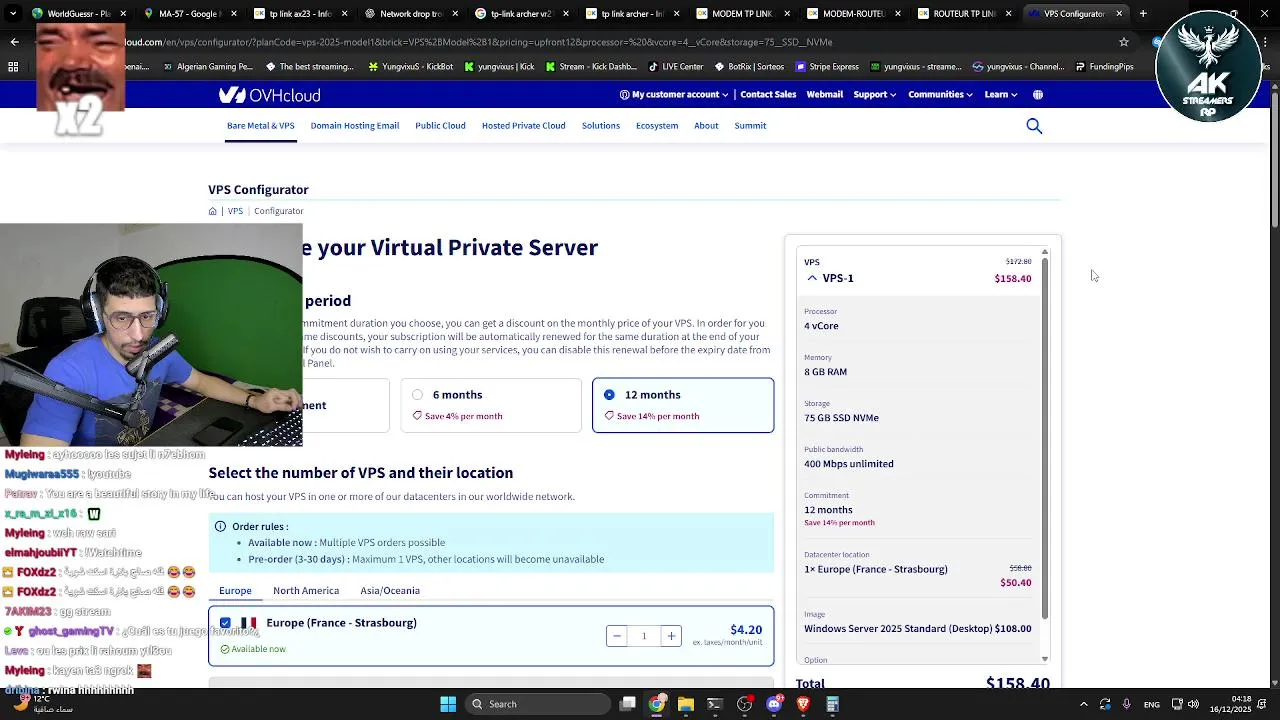Screen dimensions: 1280x720
Task: Click the microphone icon in system tray
Action: coord(1127,704)
